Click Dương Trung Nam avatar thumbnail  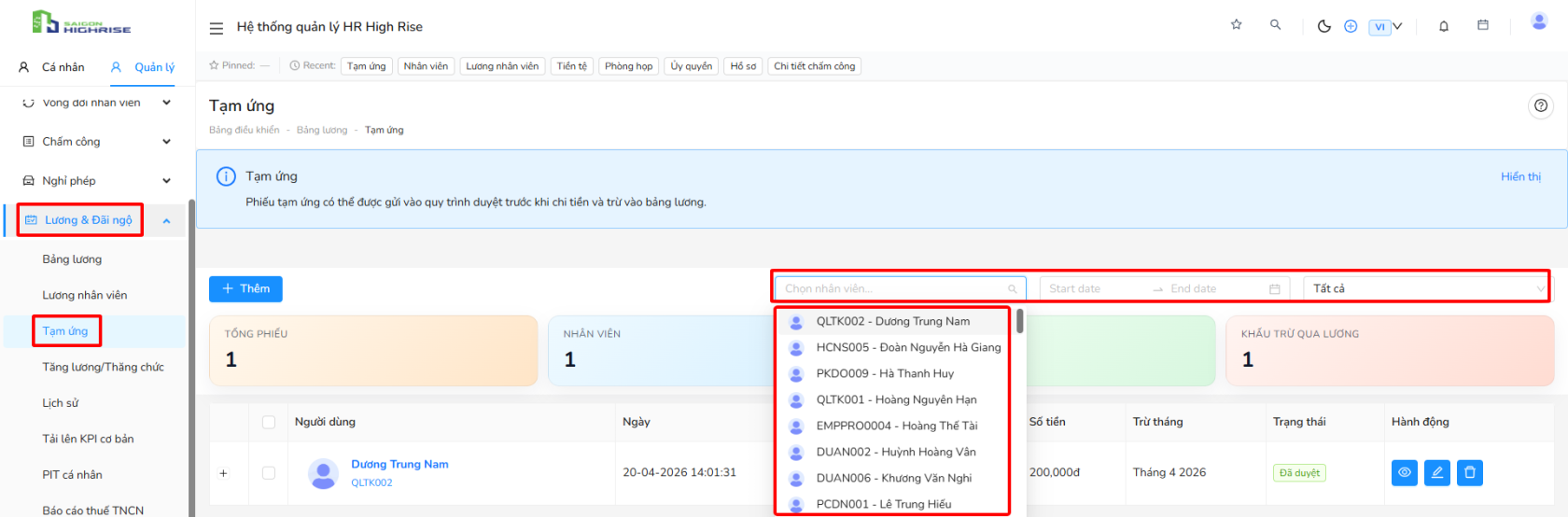(323, 473)
